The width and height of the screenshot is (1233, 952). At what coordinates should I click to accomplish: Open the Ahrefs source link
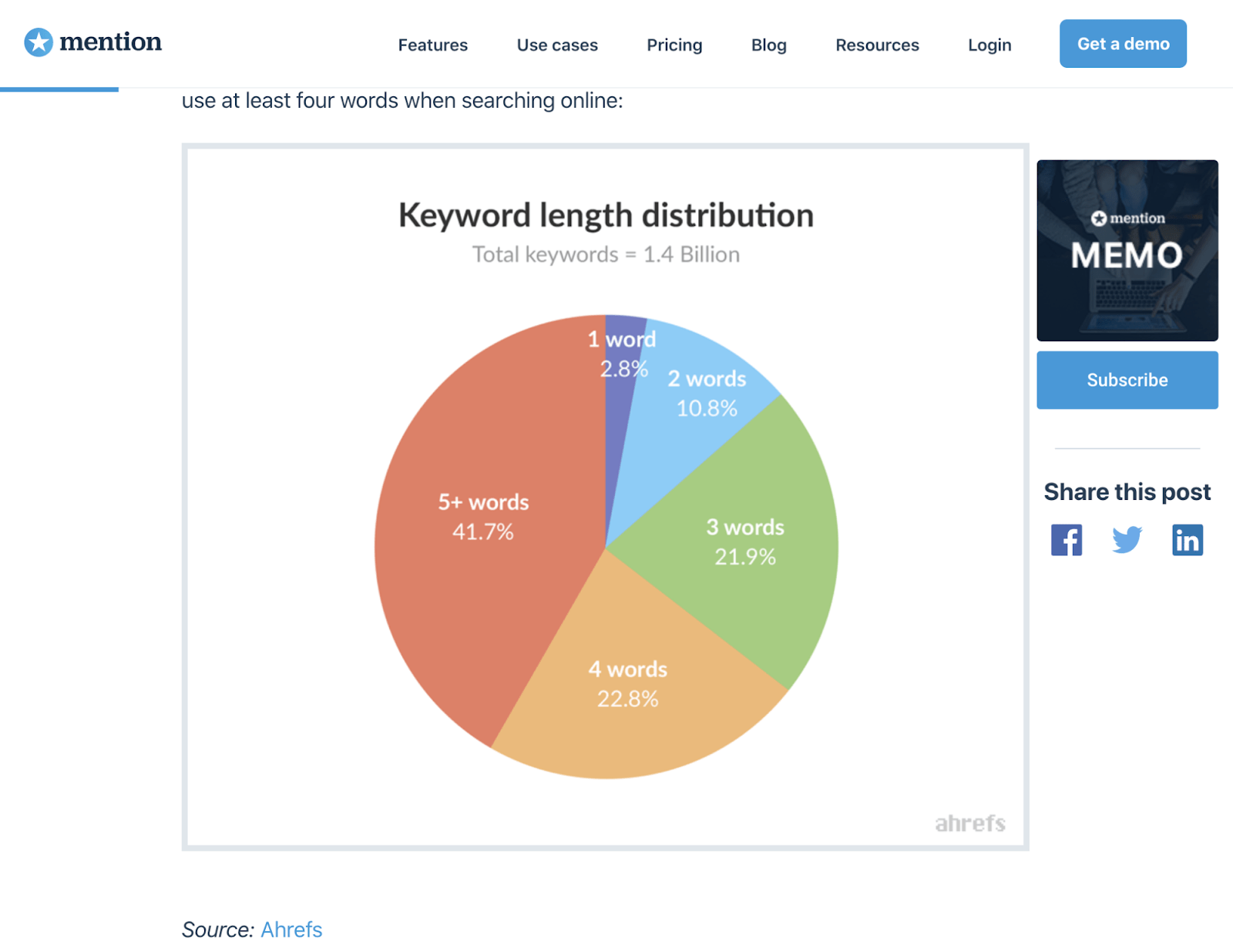tap(291, 930)
